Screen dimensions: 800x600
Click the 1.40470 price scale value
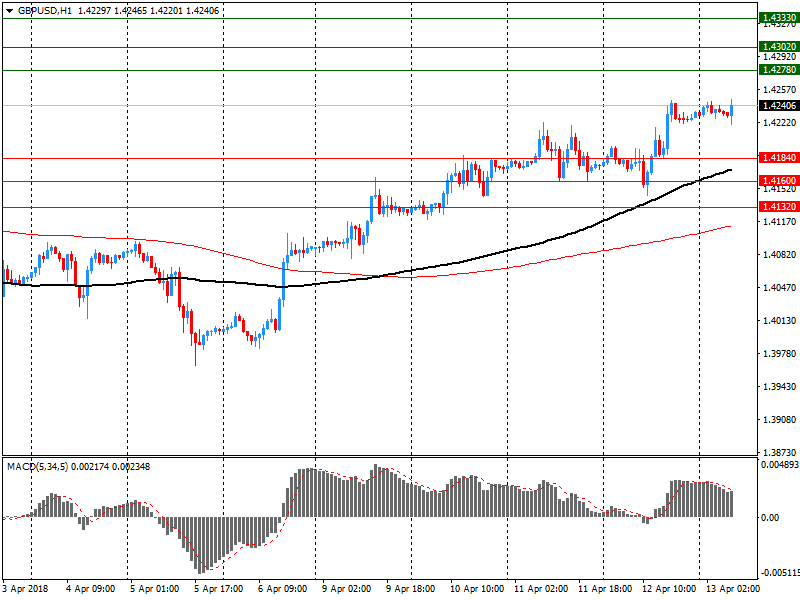coord(779,288)
